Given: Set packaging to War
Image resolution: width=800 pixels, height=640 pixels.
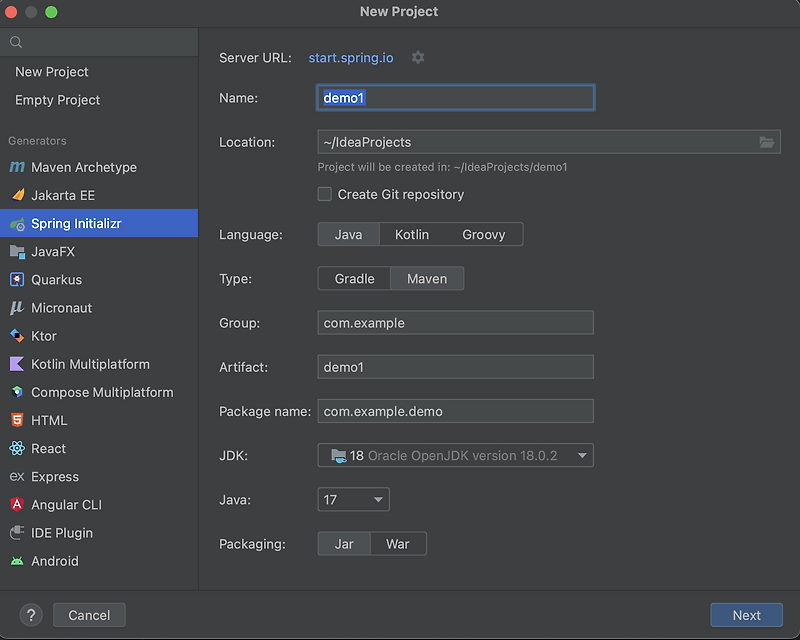Looking at the screenshot, I should [398, 544].
